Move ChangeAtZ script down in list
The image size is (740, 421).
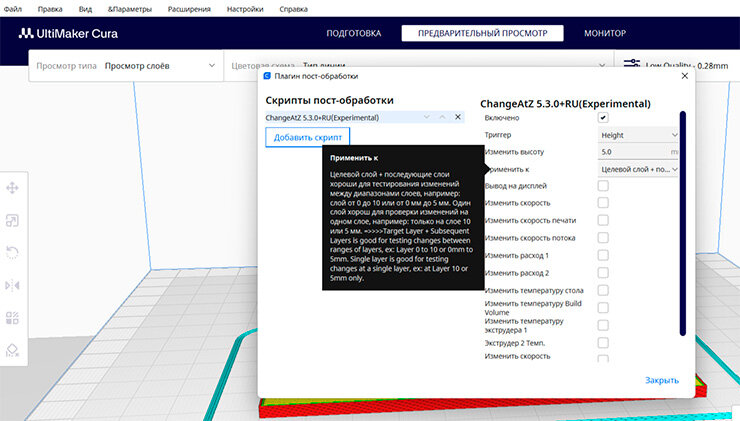click(427, 117)
